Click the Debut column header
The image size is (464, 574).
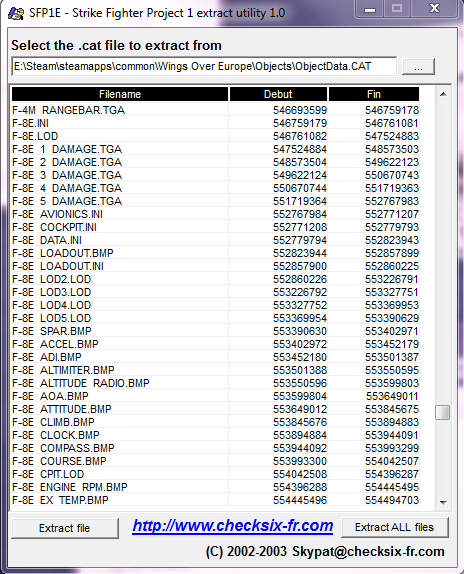pyautogui.click(x=278, y=94)
